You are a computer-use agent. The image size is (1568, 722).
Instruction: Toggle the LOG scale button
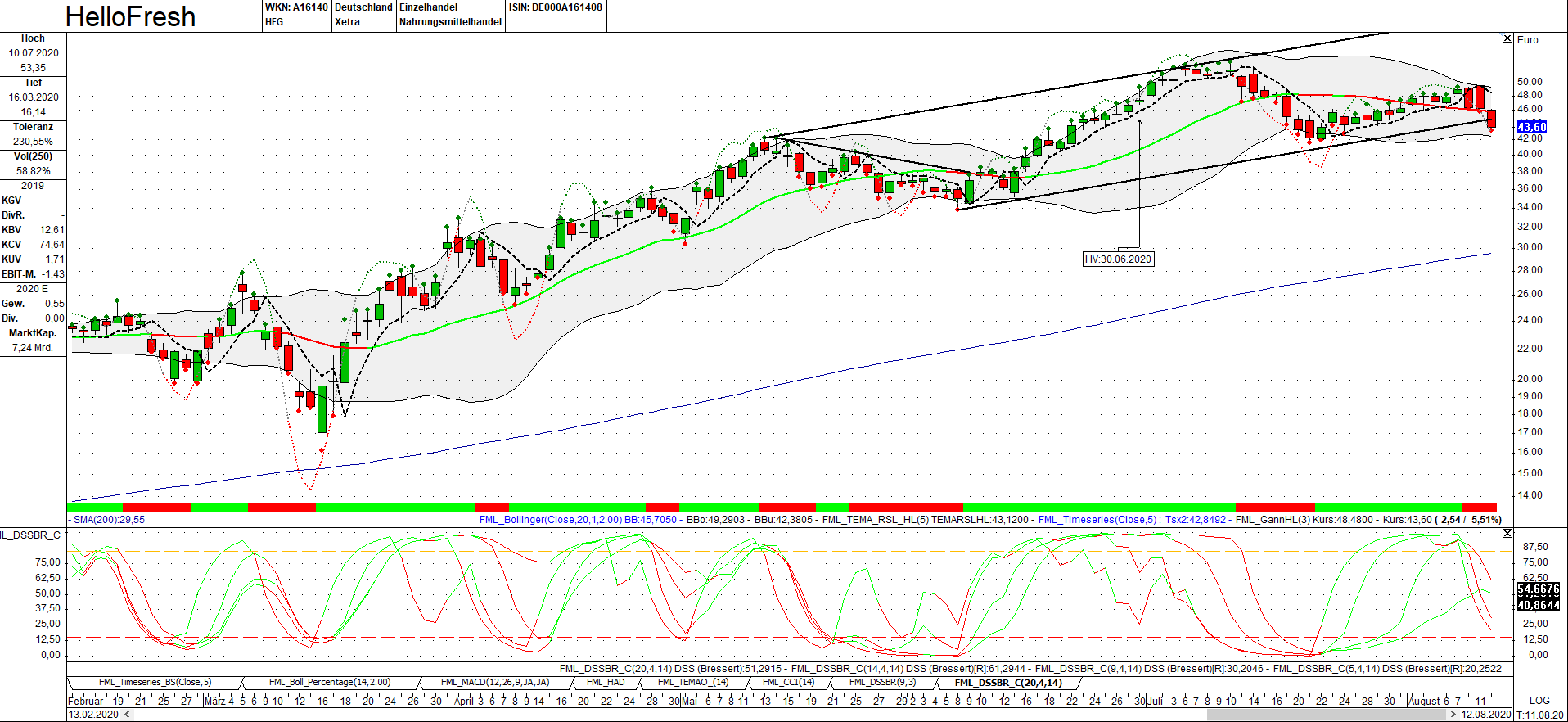tap(1539, 701)
